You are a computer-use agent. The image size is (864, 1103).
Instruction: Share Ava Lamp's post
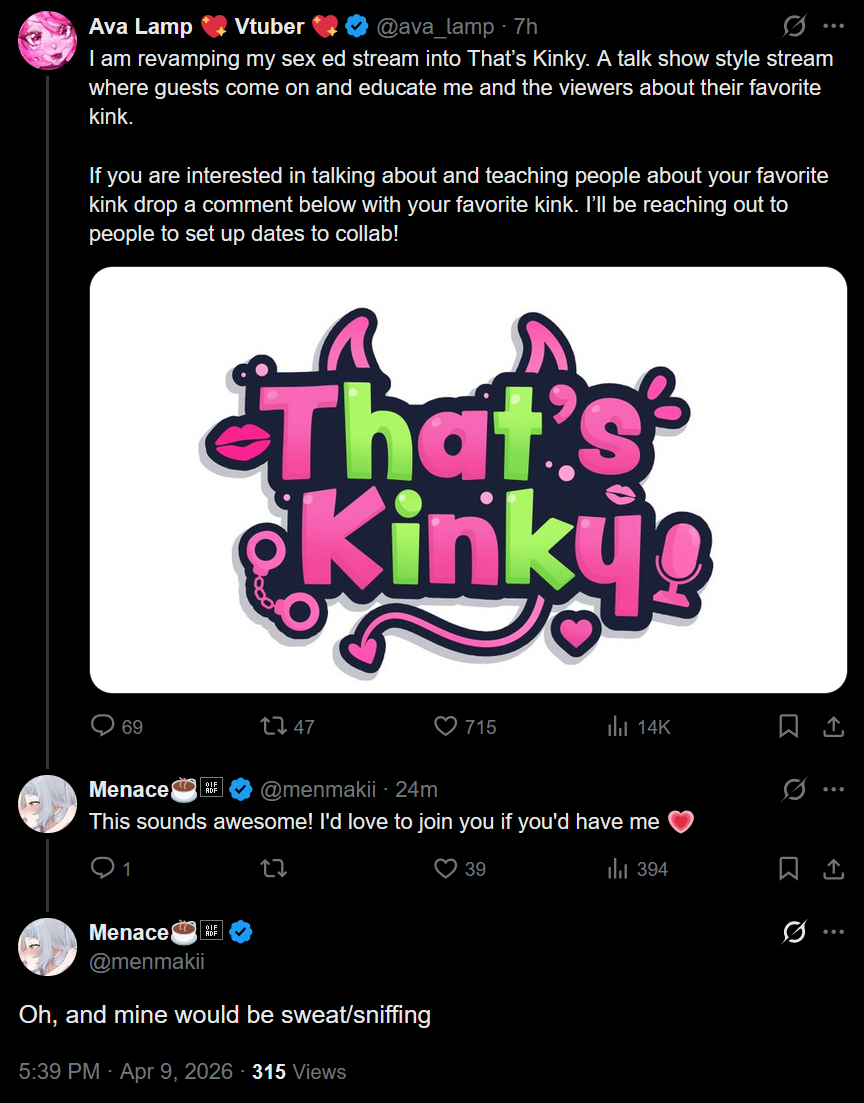[x=834, y=725]
